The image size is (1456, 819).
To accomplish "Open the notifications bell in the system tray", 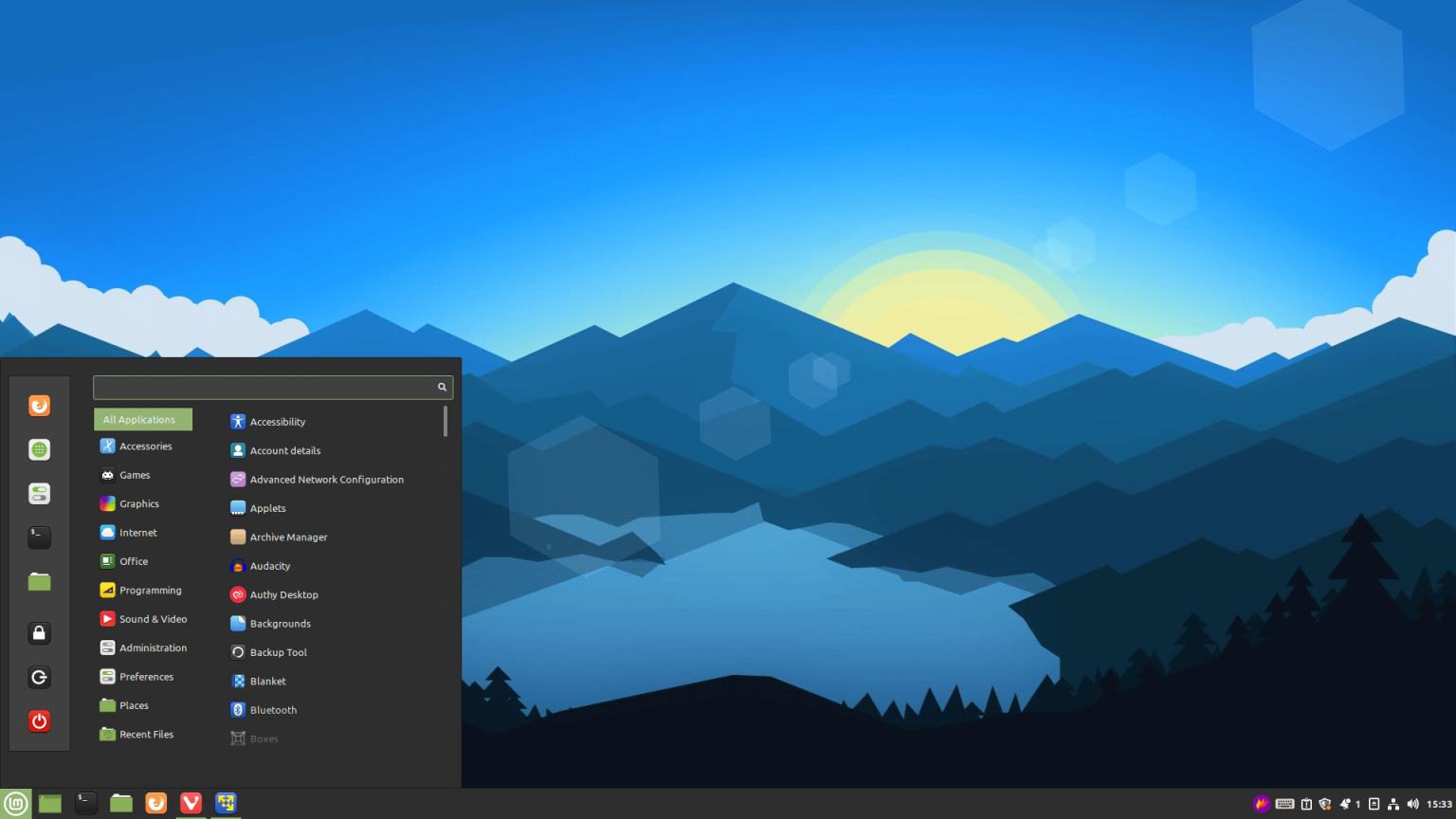I will coord(1346,803).
